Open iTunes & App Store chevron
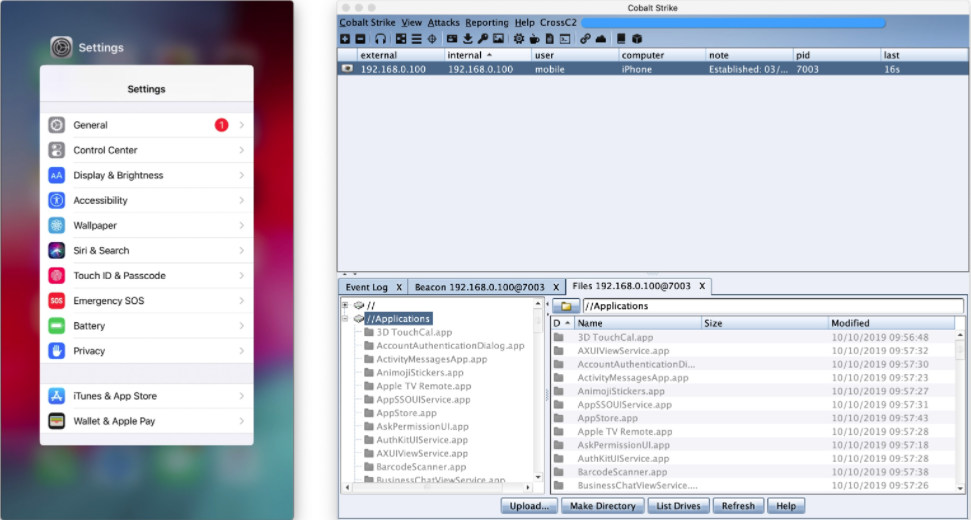971x520 pixels. [x=242, y=396]
